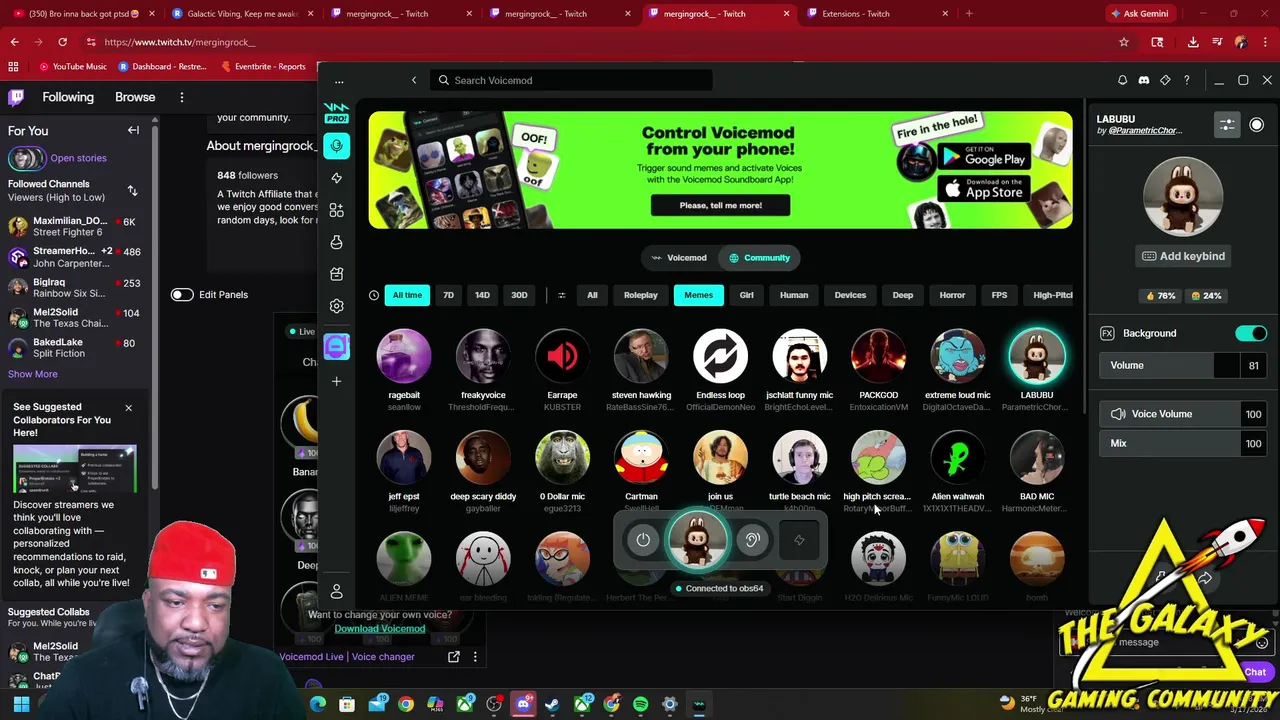Viewport: 1280px width, 720px height.
Task: Click the plus icon in Voicemod sidebar
Action: (336, 381)
